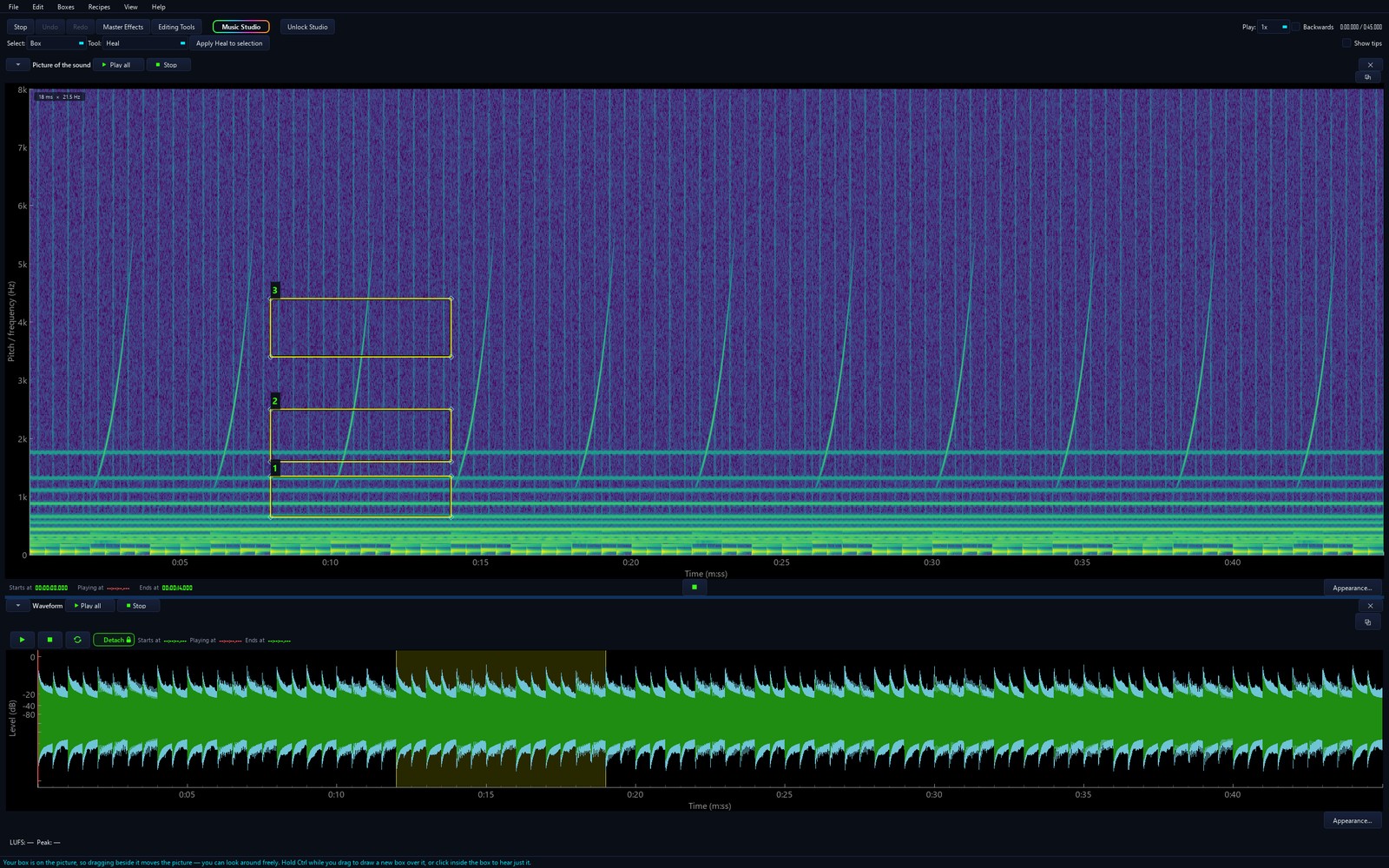The image size is (1389, 868).
Task: Click Play all in the Waveform panel header
Action: [x=89, y=606]
